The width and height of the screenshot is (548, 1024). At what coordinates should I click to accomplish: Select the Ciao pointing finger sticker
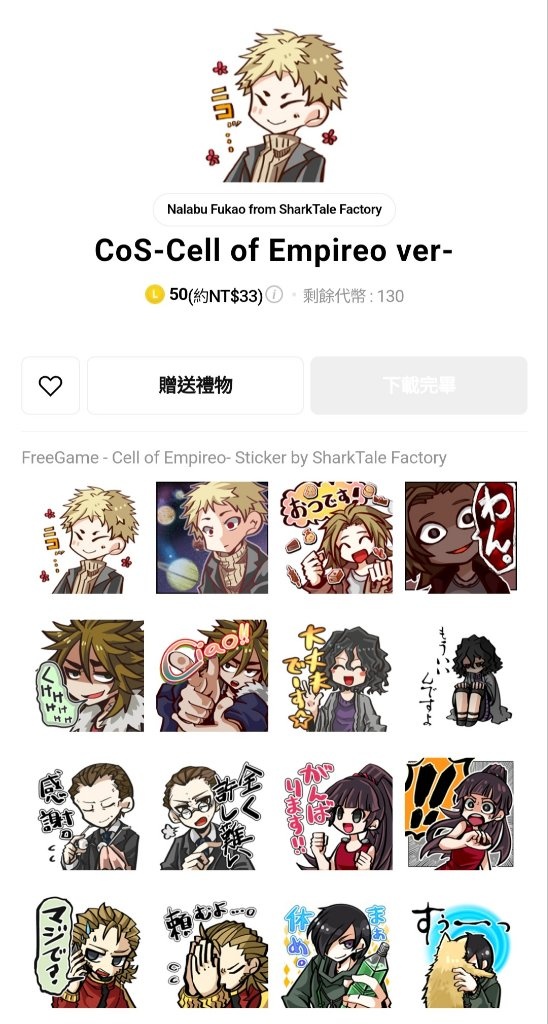click(x=212, y=676)
